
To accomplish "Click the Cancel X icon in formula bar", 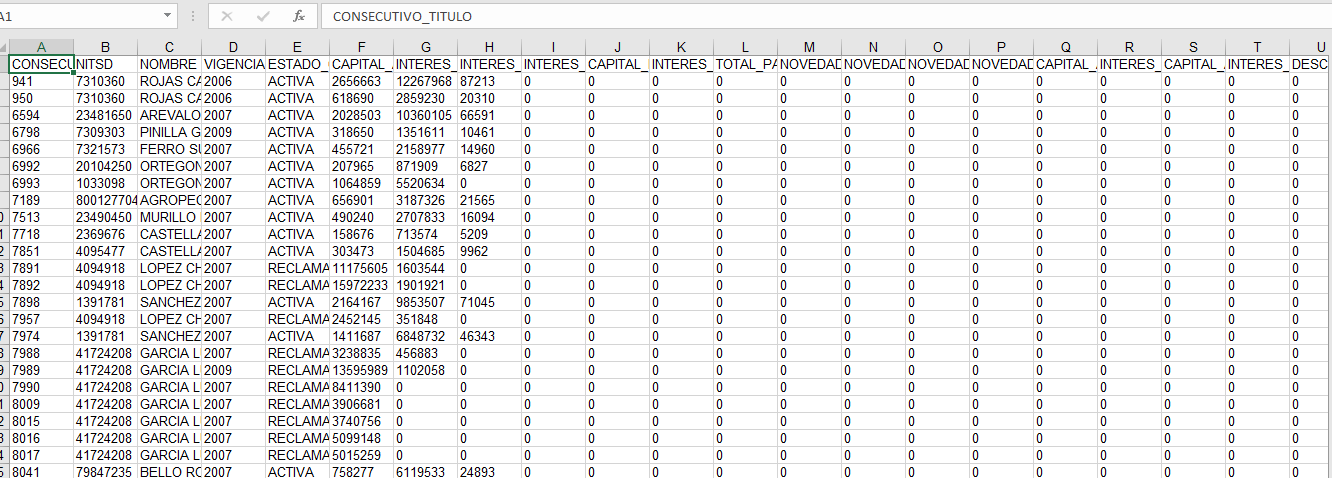I will (227, 16).
